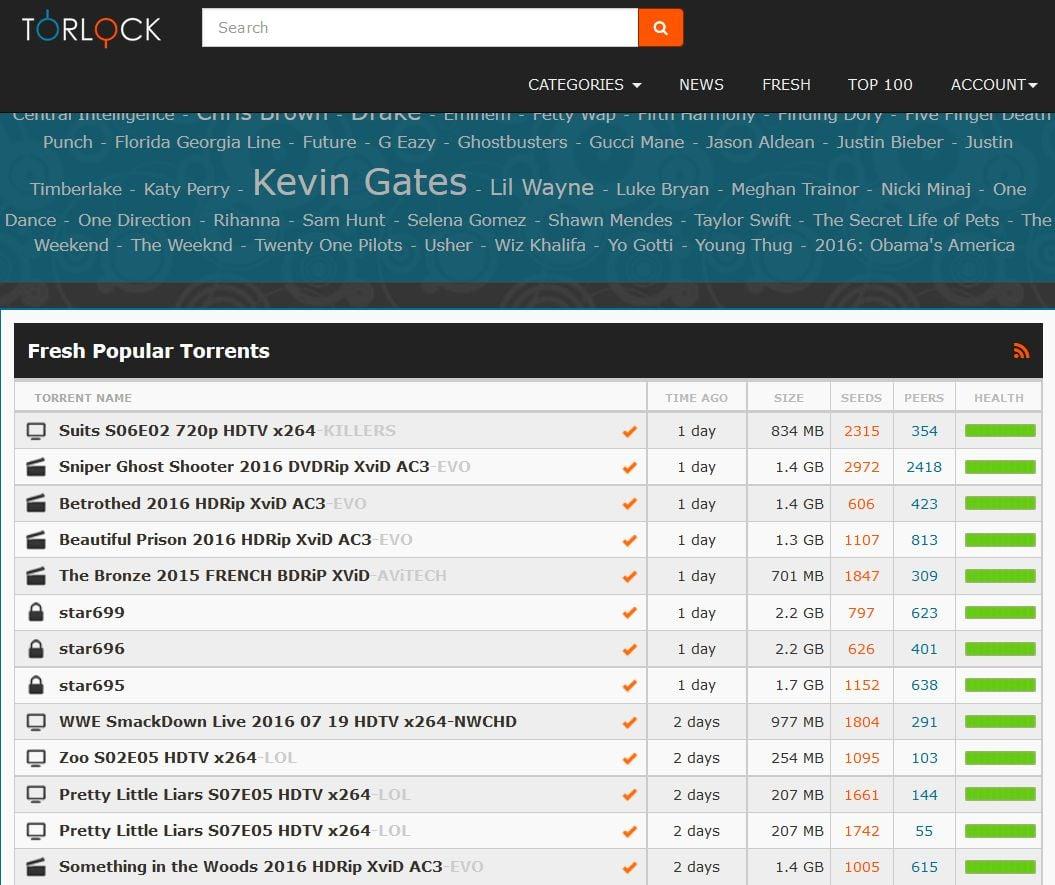
Task: Open Sniper Ghost Shooter 2016 DVDRip torrent
Action: tap(264, 467)
